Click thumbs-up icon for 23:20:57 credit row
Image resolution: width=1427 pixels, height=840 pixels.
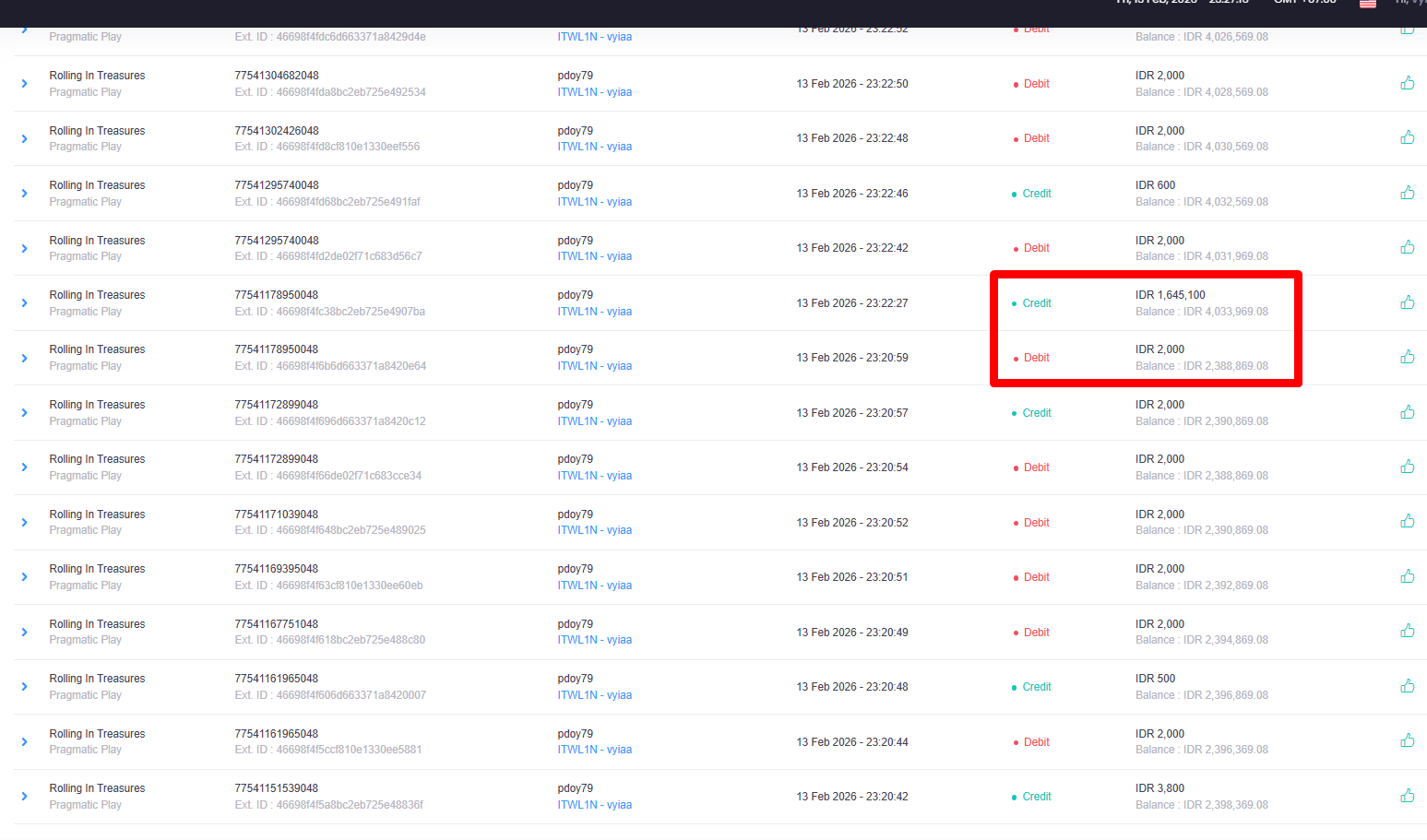[x=1407, y=412]
